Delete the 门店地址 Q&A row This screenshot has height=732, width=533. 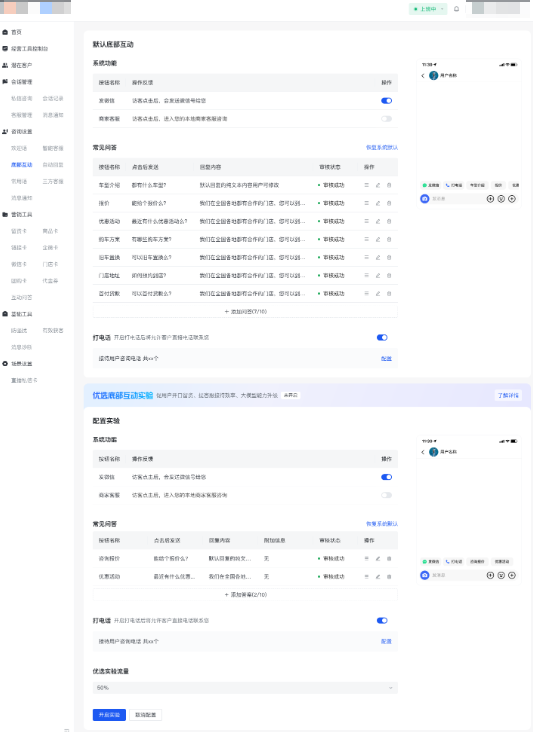click(x=389, y=275)
